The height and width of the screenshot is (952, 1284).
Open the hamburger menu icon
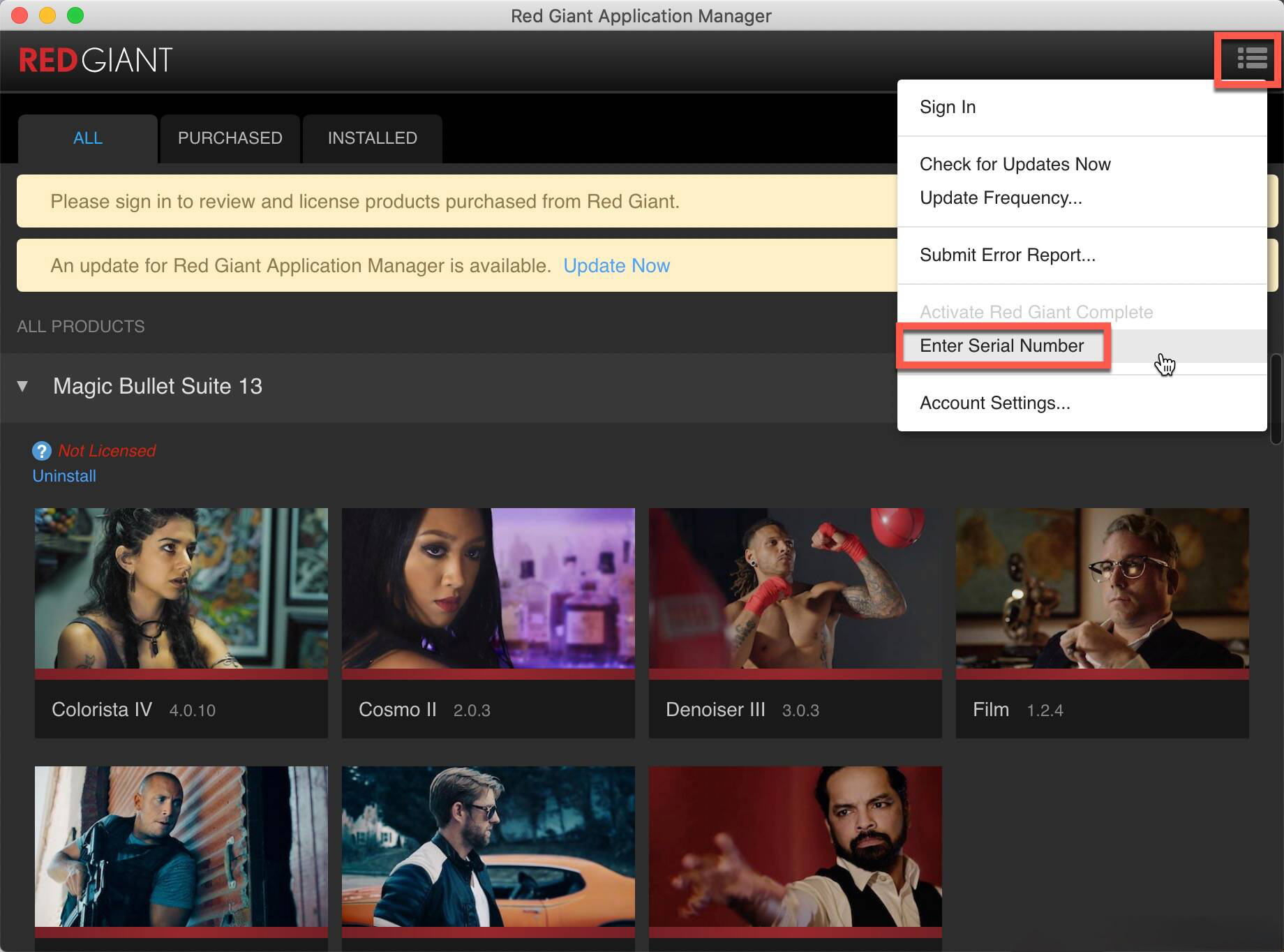(x=1251, y=59)
